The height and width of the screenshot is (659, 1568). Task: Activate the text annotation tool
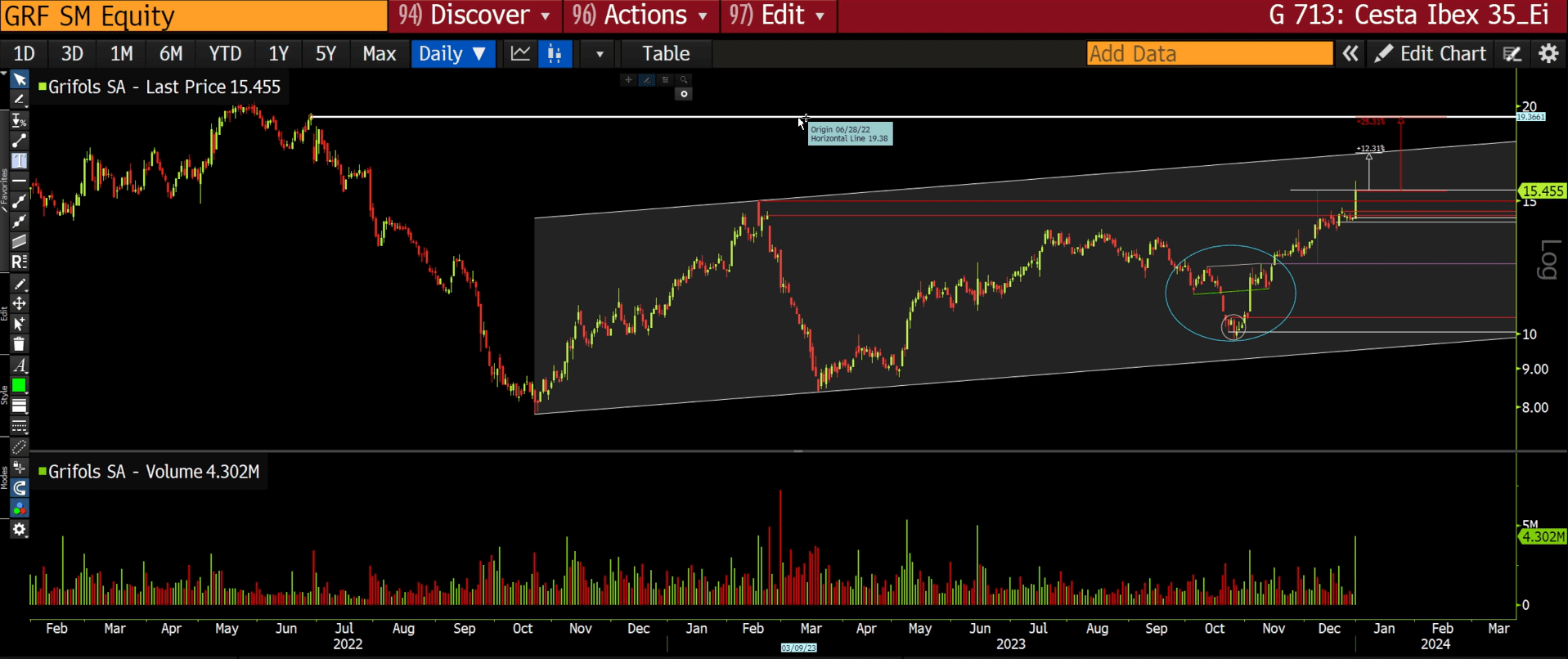coord(19,160)
